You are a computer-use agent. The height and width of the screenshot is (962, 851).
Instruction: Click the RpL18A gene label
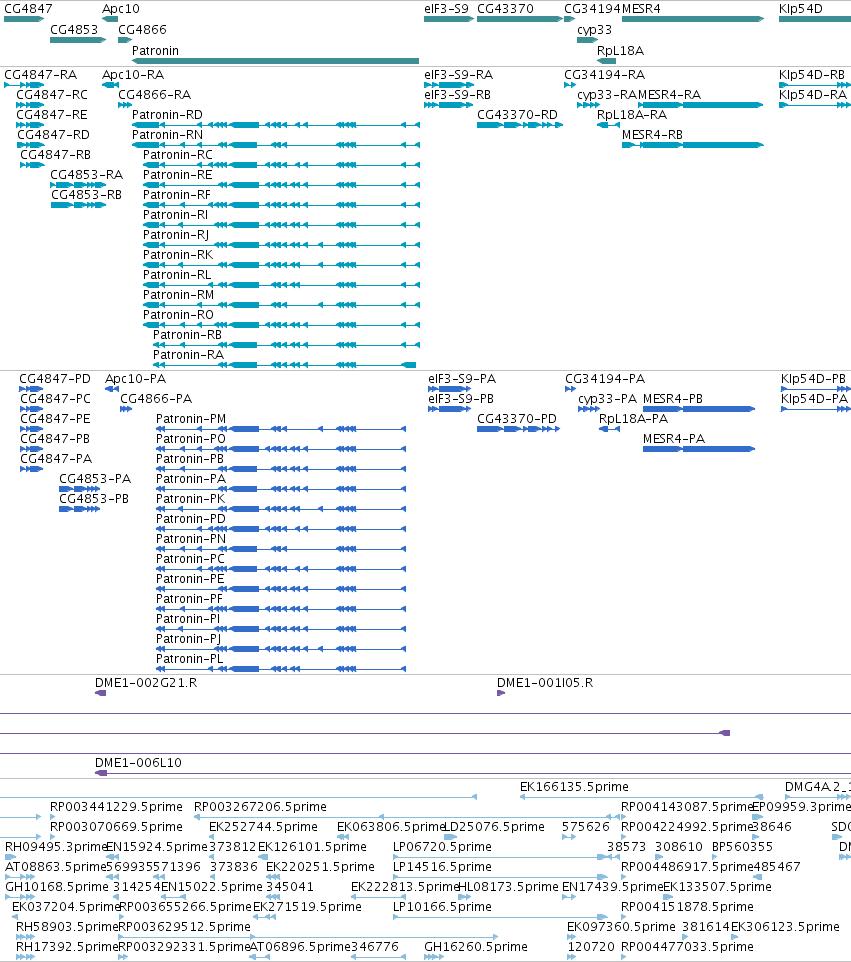point(620,51)
